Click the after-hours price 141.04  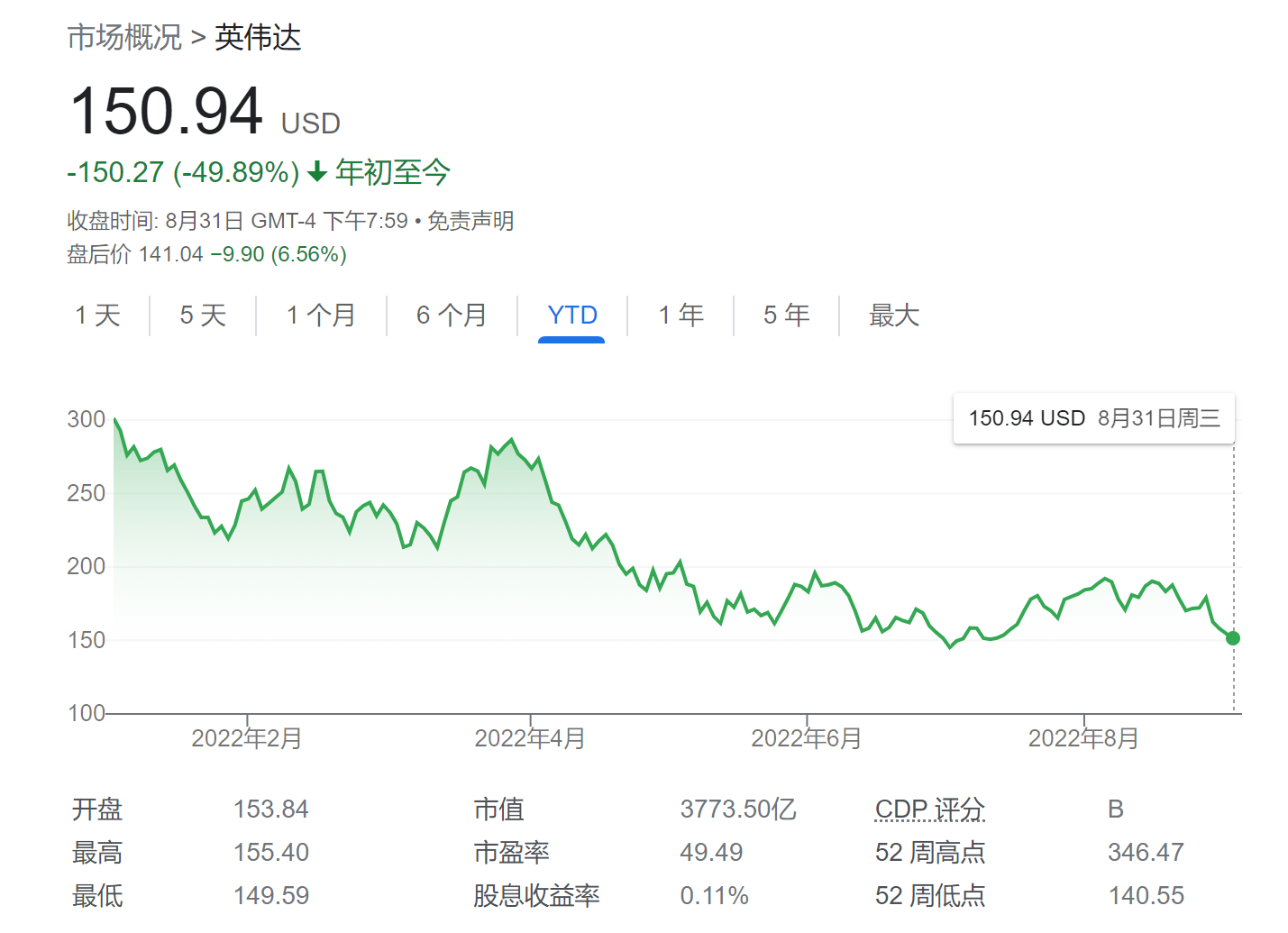pos(171,254)
